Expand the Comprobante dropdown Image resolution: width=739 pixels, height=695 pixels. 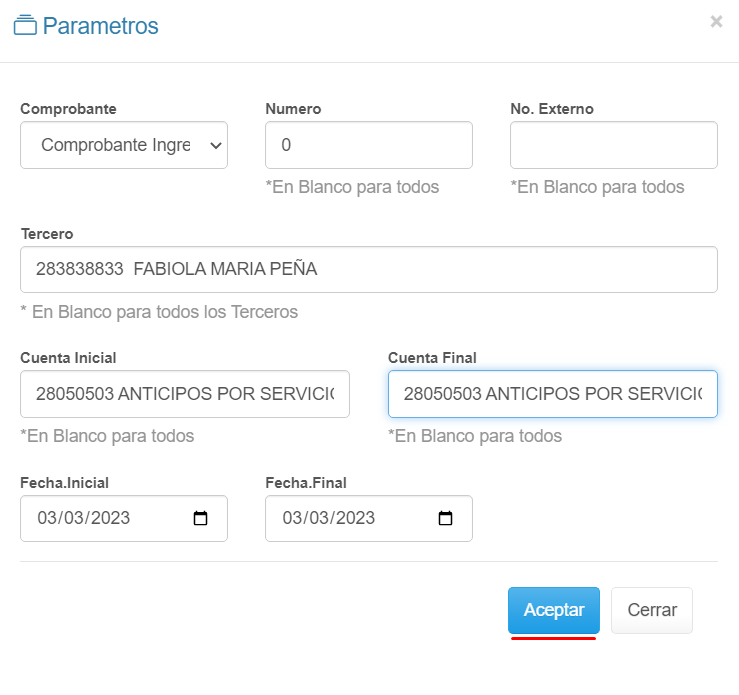pos(124,145)
